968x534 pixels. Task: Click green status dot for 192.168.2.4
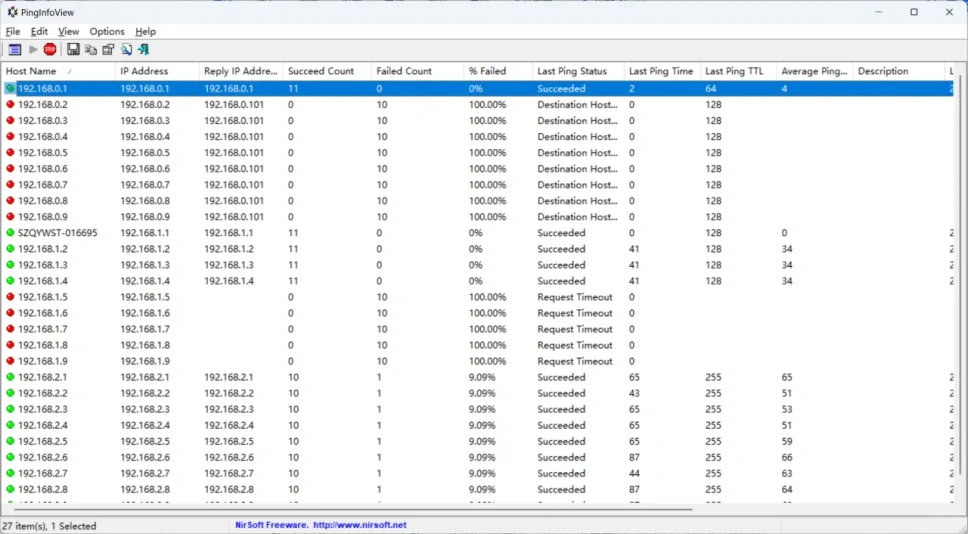point(10,425)
